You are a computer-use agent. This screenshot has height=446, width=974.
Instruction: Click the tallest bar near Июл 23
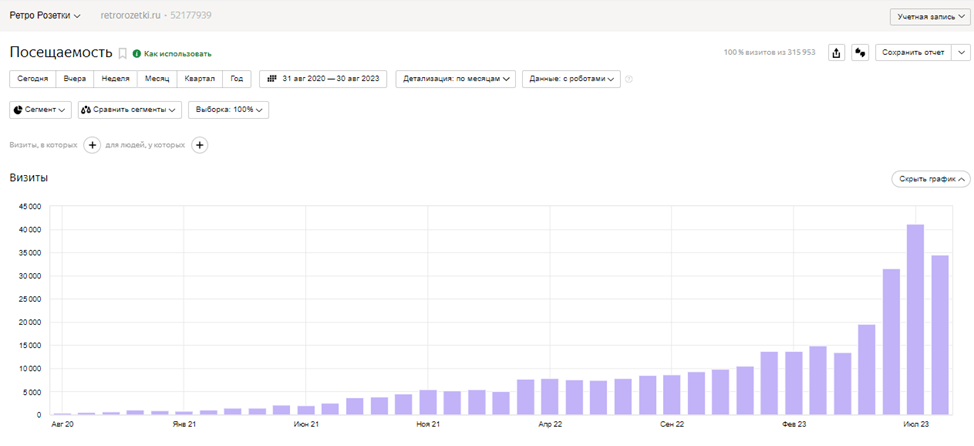tap(915, 319)
